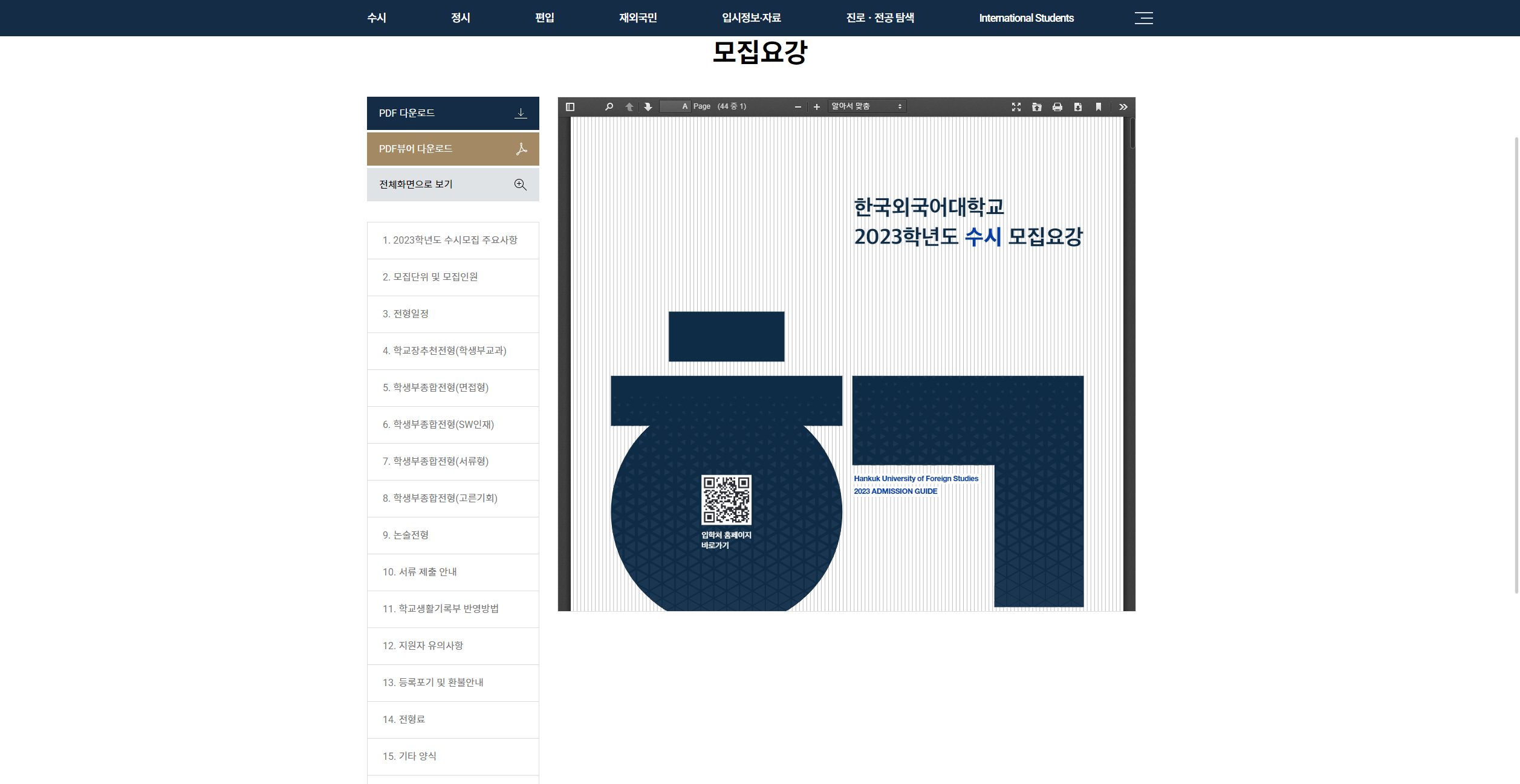Open the 알아서 맞춤 zoom dropdown
1520x784 pixels.
[x=867, y=106]
